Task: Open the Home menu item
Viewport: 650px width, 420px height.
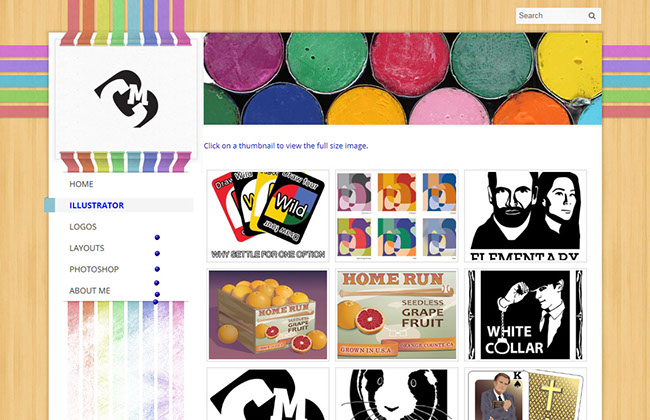Action: point(81,184)
